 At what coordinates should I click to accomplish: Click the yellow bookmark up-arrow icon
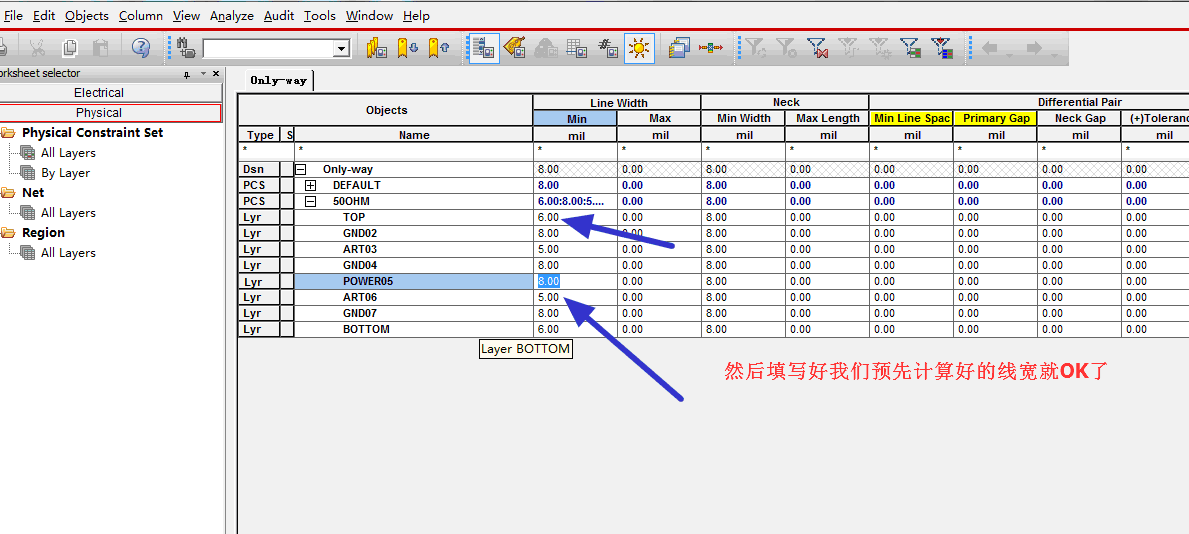438,48
